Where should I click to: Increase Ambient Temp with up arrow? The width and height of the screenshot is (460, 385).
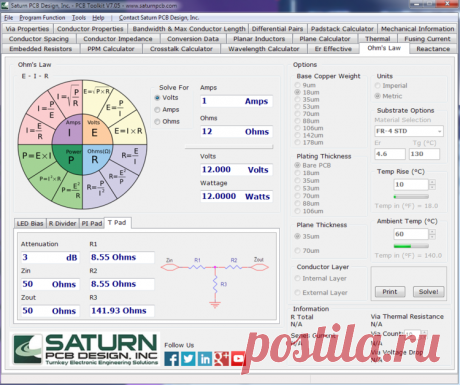pyautogui.click(x=432, y=232)
